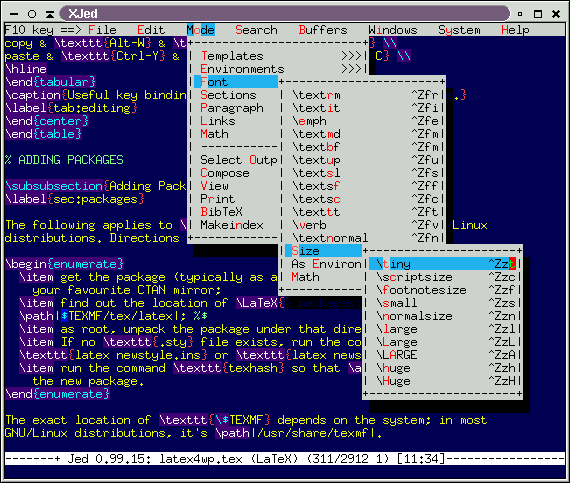Image resolution: width=570 pixels, height=483 pixels.
Task: Open the Search menu
Action: click(x=256, y=30)
